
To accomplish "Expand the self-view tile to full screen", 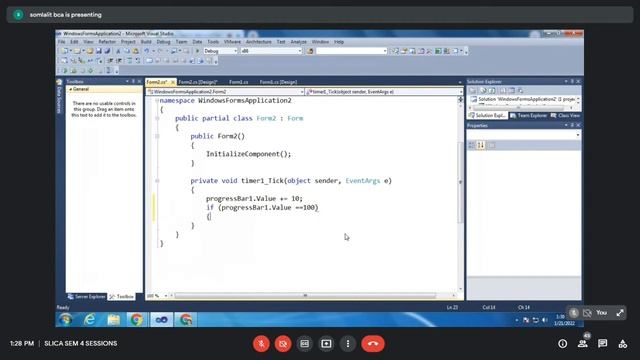I will pyautogui.click(x=620, y=313).
